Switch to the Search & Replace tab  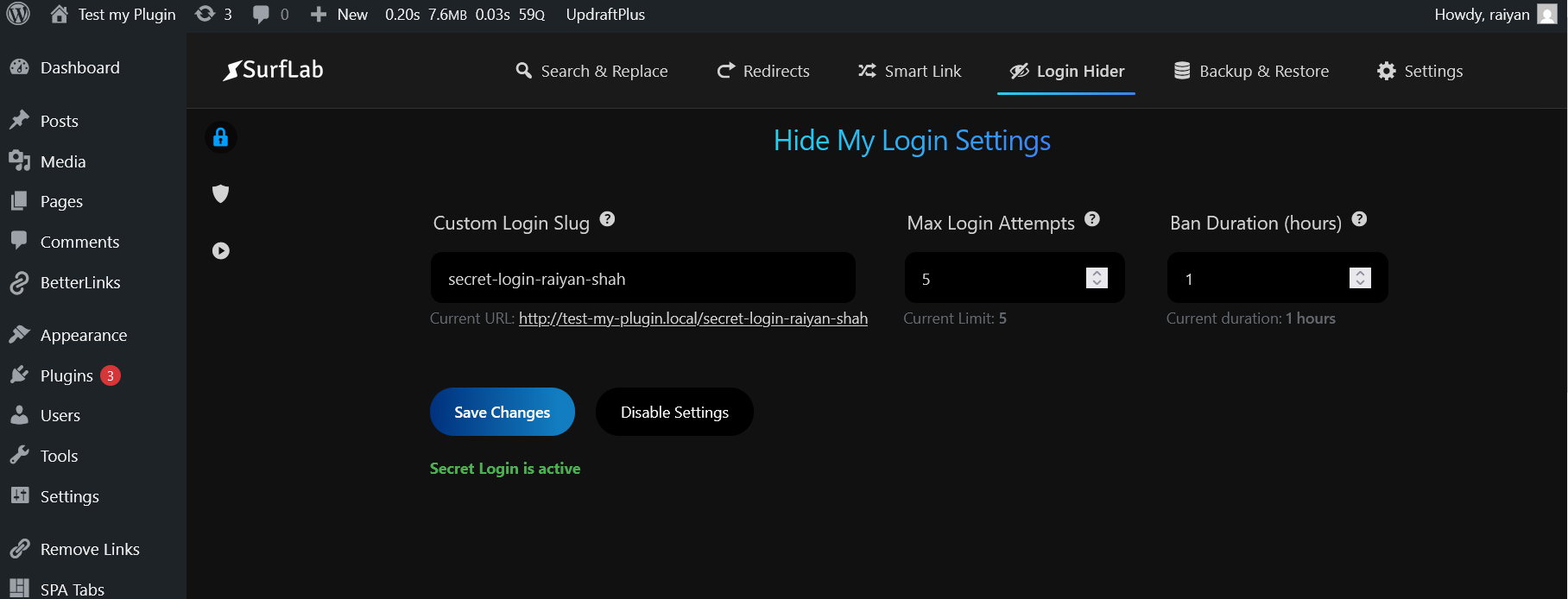point(591,71)
